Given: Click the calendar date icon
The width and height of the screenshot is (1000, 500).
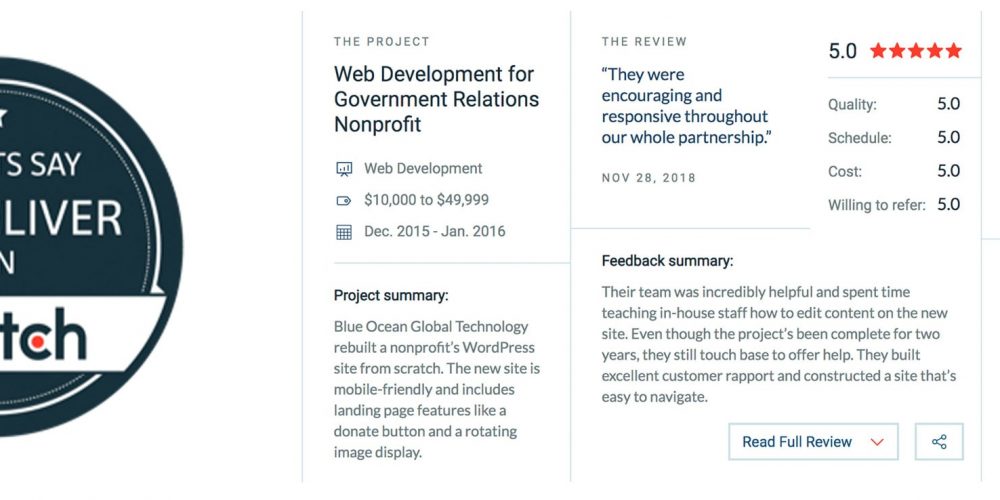Looking at the screenshot, I should (344, 232).
